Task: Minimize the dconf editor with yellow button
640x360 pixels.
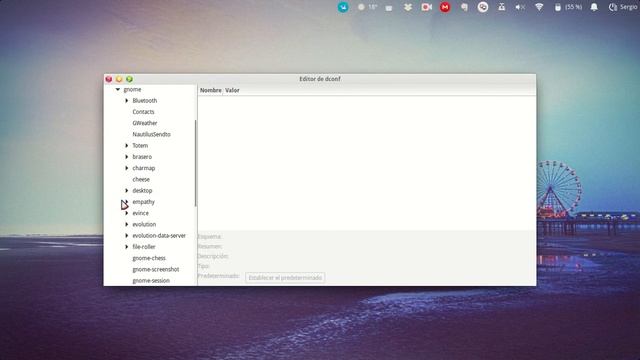Action: tap(119, 79)
